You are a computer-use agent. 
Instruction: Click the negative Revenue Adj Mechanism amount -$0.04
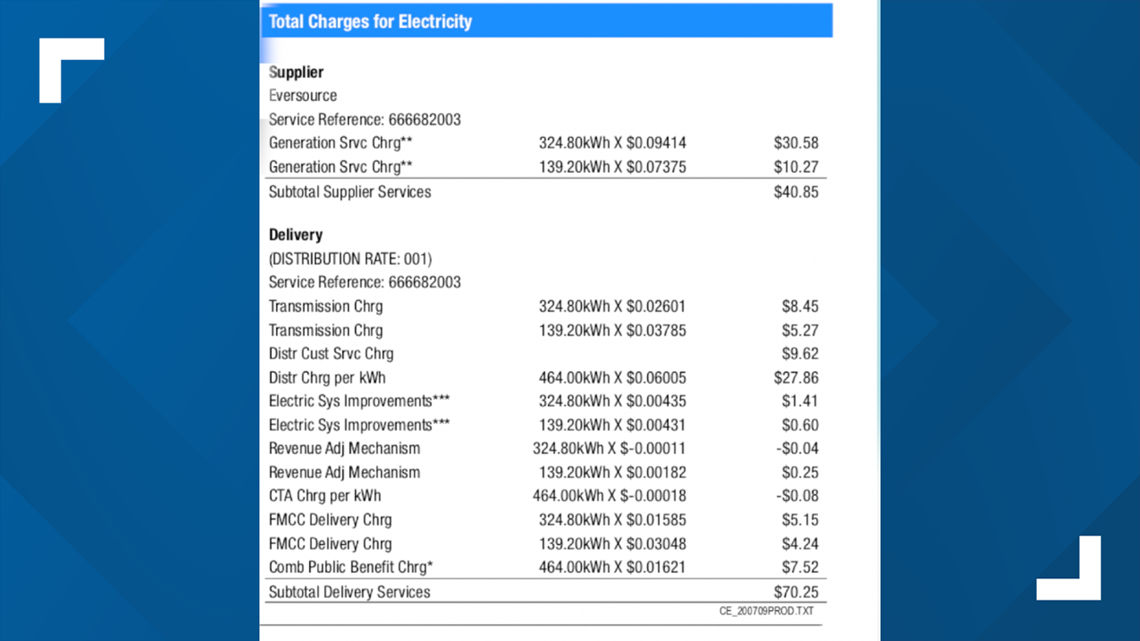pyautogui.click(x=797, y=448)
